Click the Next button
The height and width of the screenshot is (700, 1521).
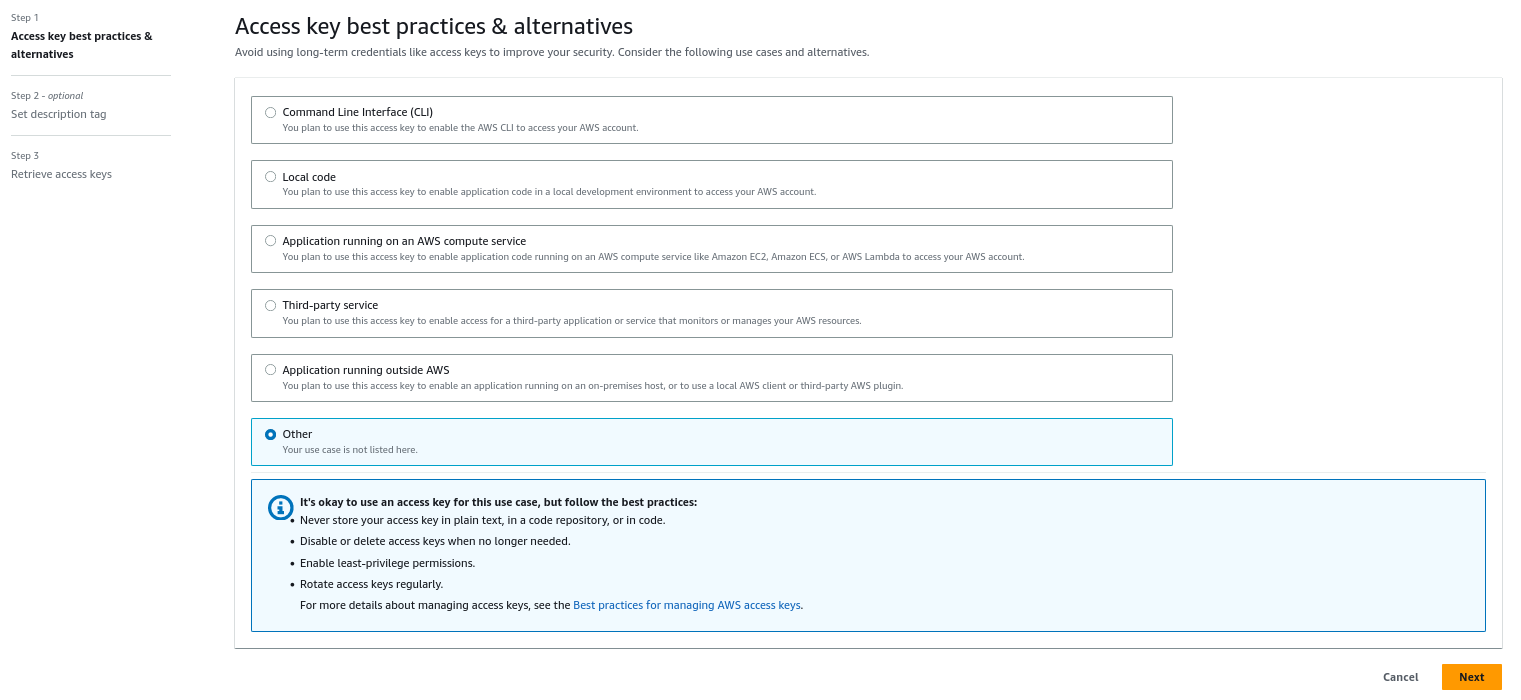1471,677
